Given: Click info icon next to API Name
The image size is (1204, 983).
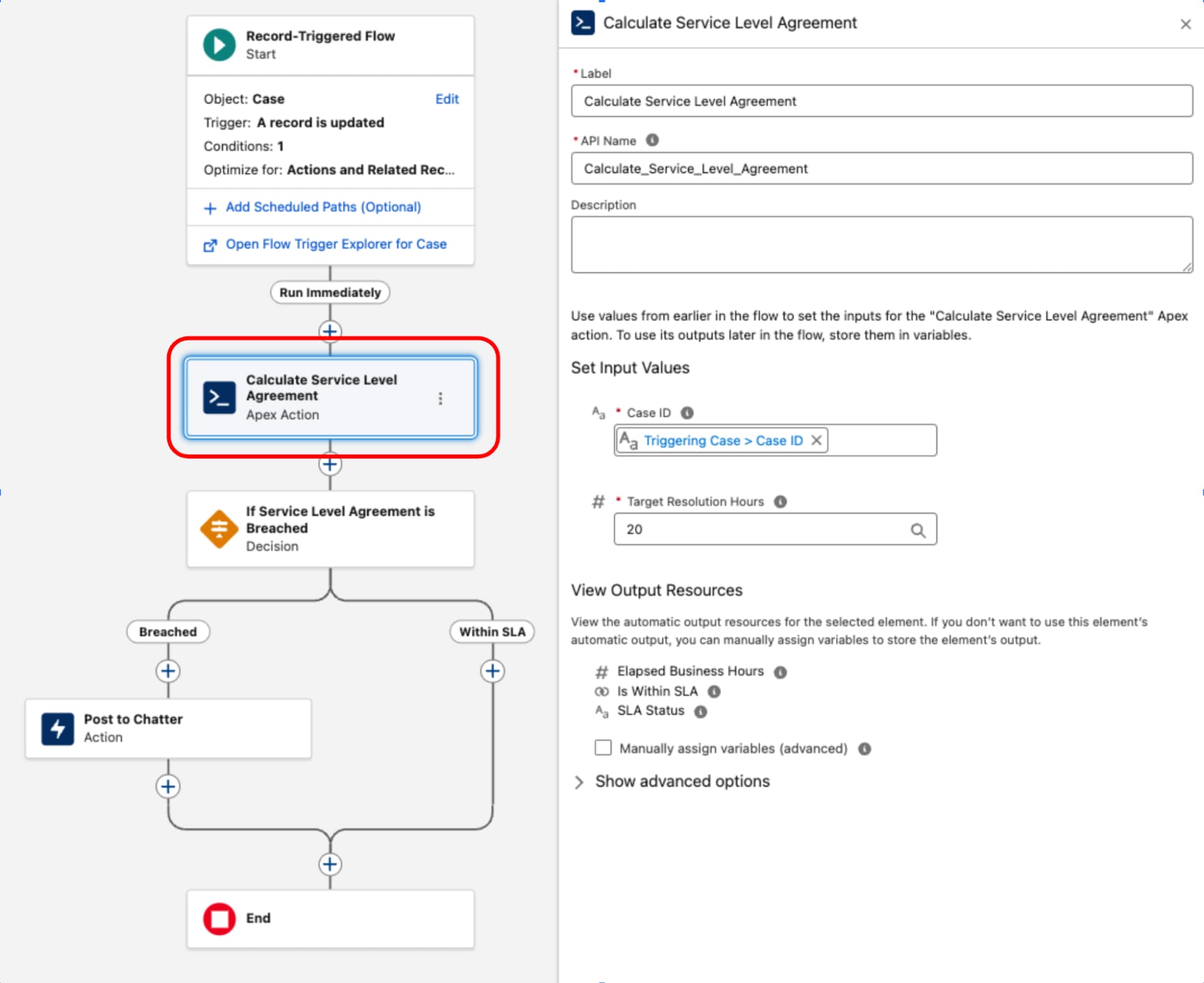Looking at the screenshot, I should click(652, 140).
